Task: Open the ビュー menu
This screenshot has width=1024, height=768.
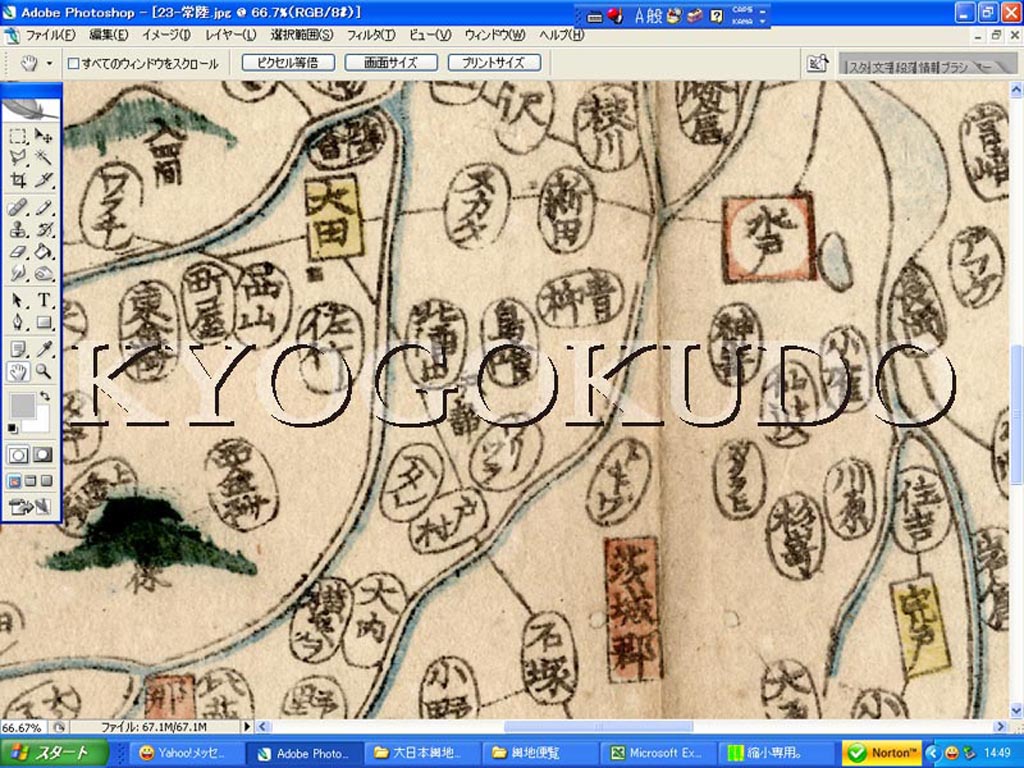Action: click(x=430, y=35)
